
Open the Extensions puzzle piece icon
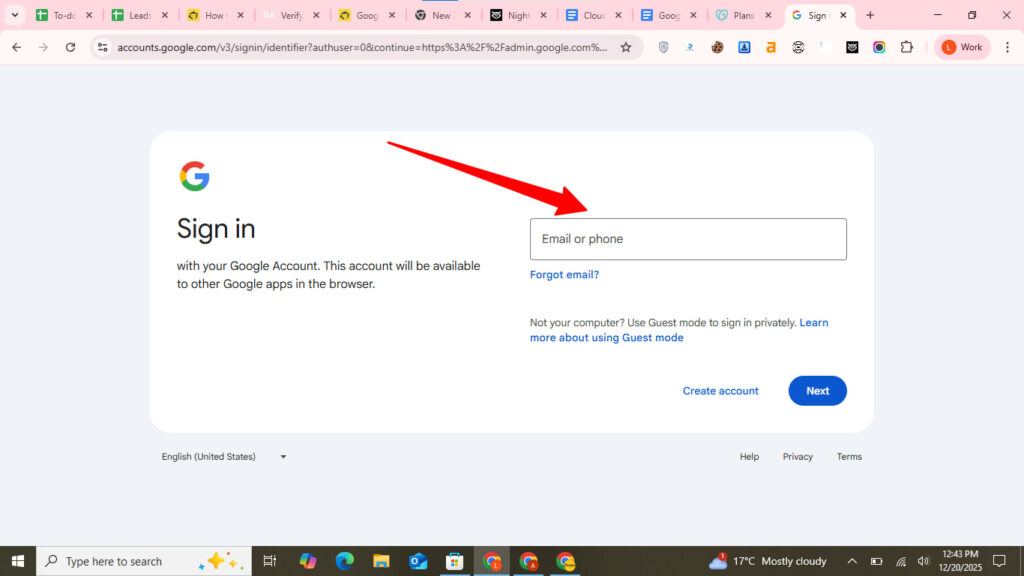(x=906, y=47)
